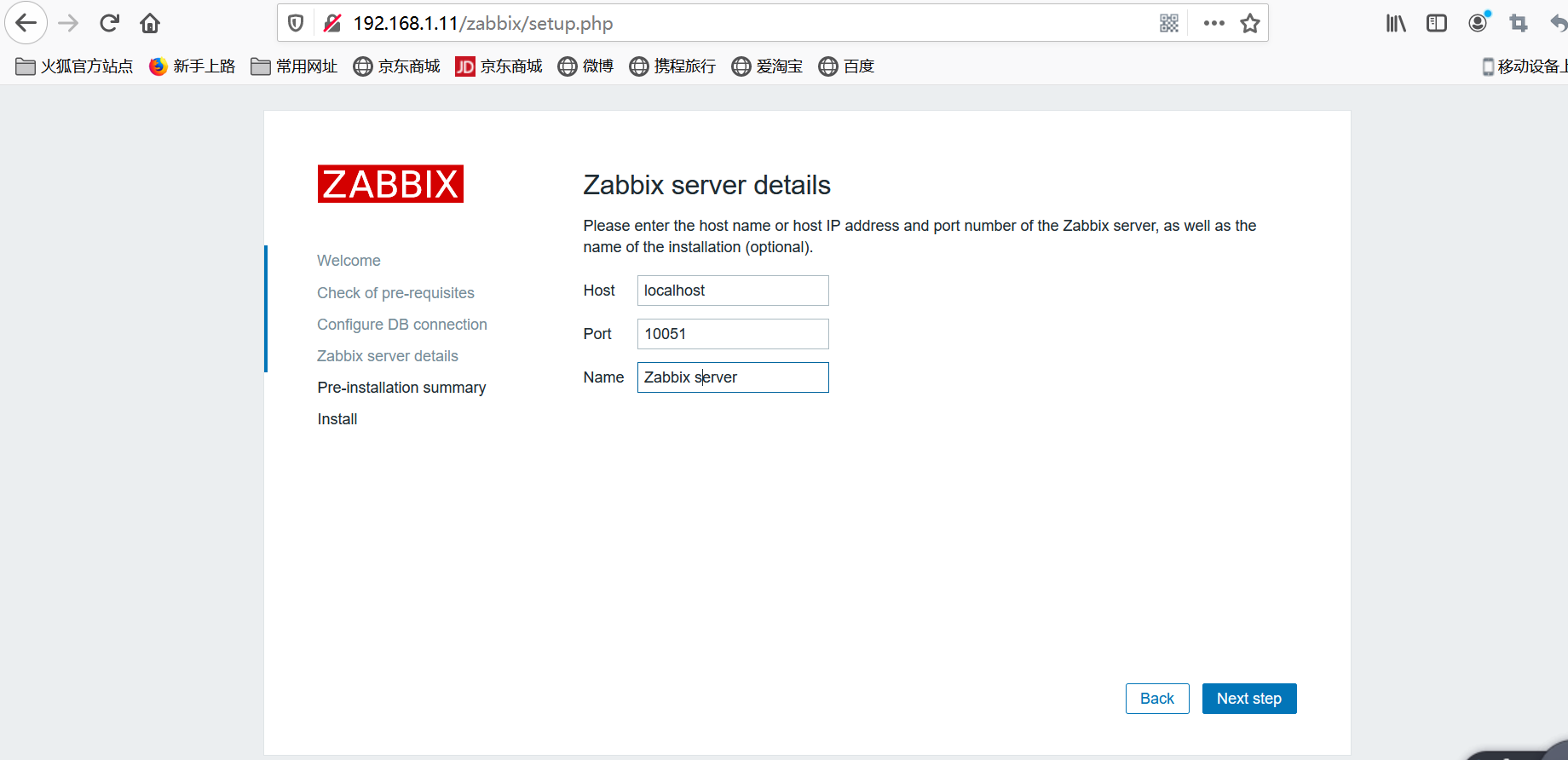1568x760 pixels.
Task: Open the QR code icon in address bar
Action: point(1169,23)
